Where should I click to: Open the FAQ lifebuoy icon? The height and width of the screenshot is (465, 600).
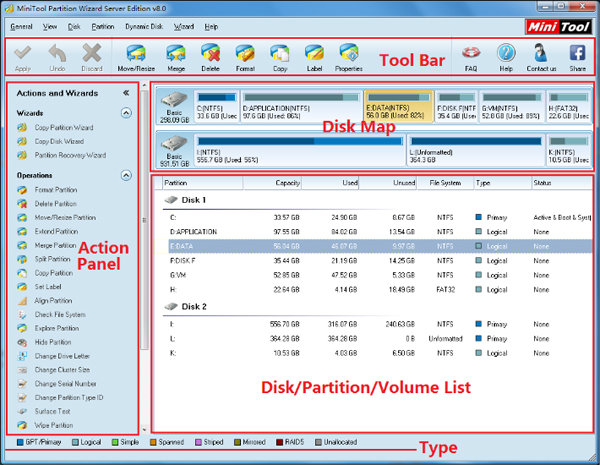pyautogui.click(x=471, y=53)
